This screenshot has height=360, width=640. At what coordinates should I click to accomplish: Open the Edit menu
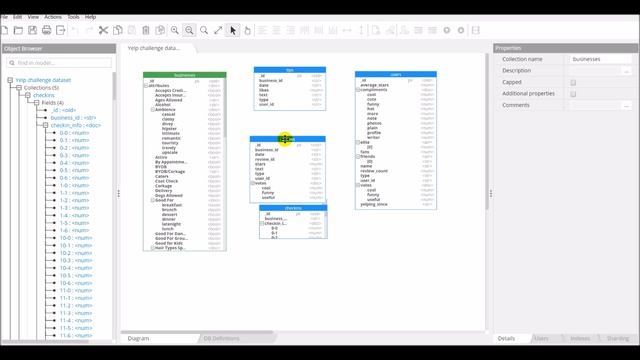point(18,17)
